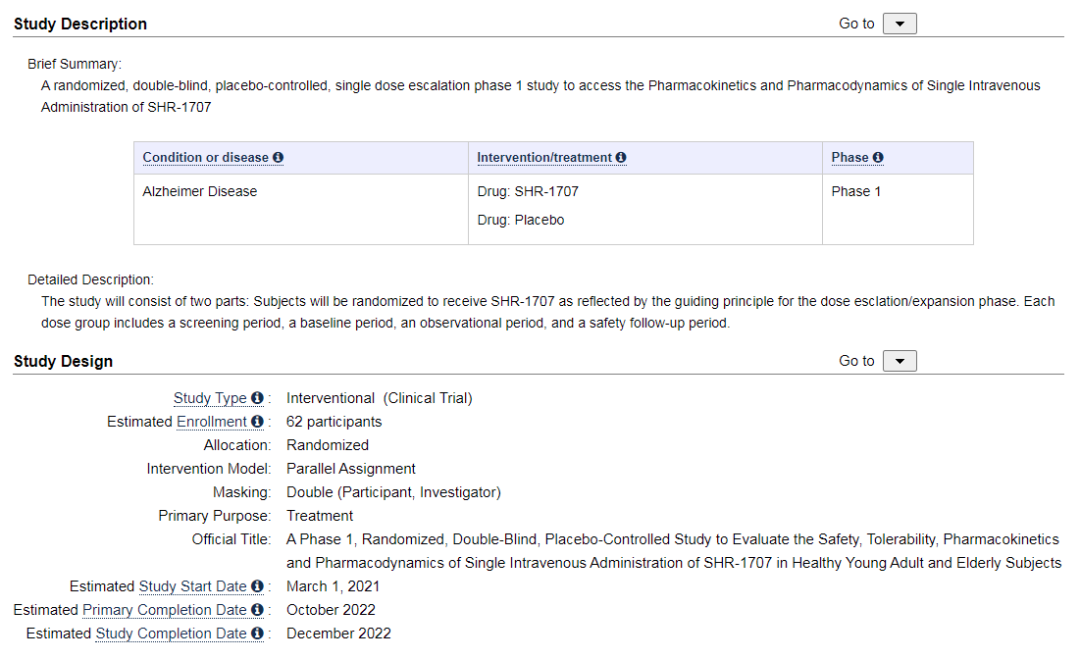Open the Go to dropdown in Study Design
Viewport: 1080px width, 659px height.
click(x=899, y=361)
